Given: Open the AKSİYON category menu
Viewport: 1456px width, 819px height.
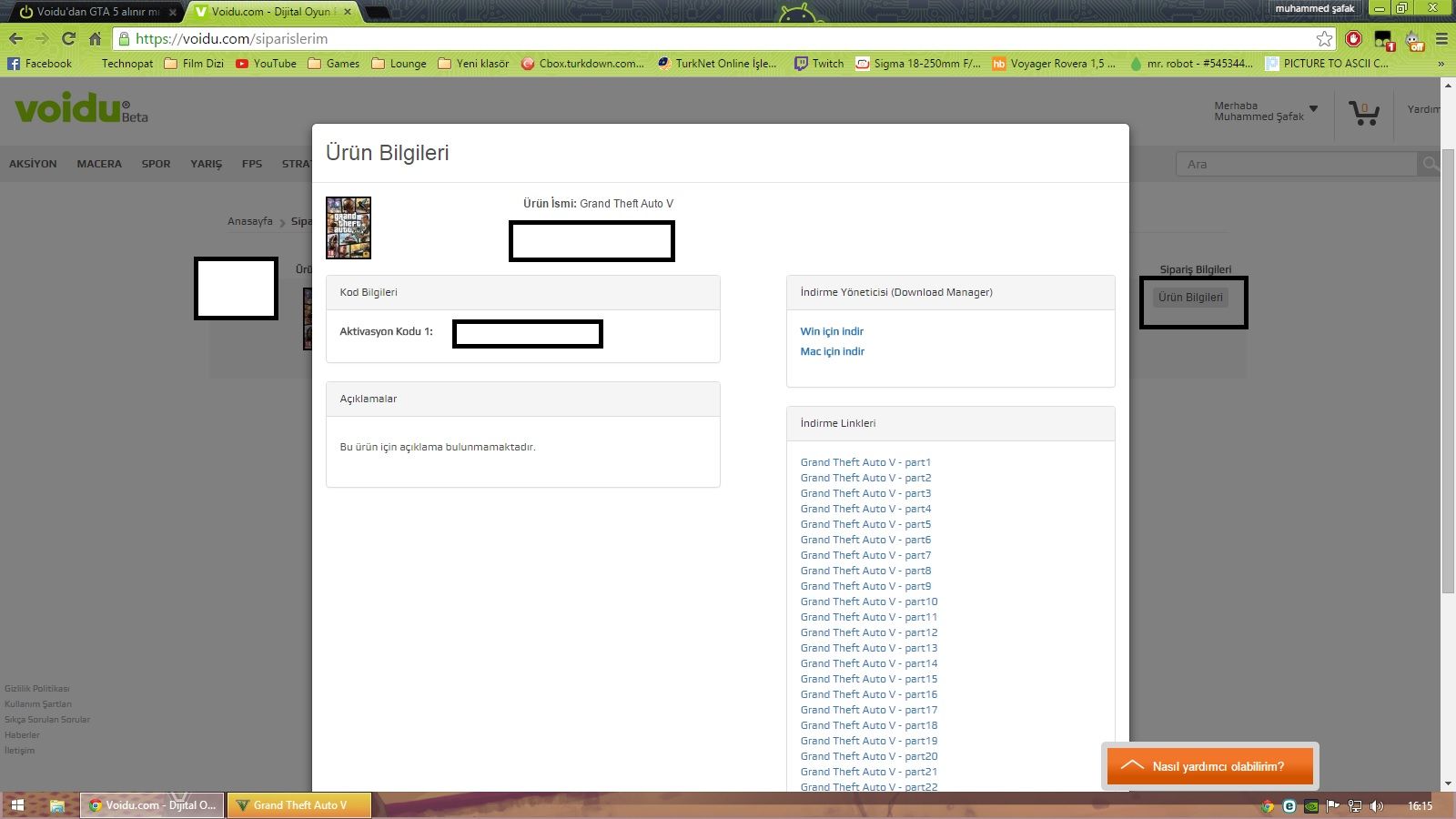Looking at the screenshot, I should click(x=33, y=164).
